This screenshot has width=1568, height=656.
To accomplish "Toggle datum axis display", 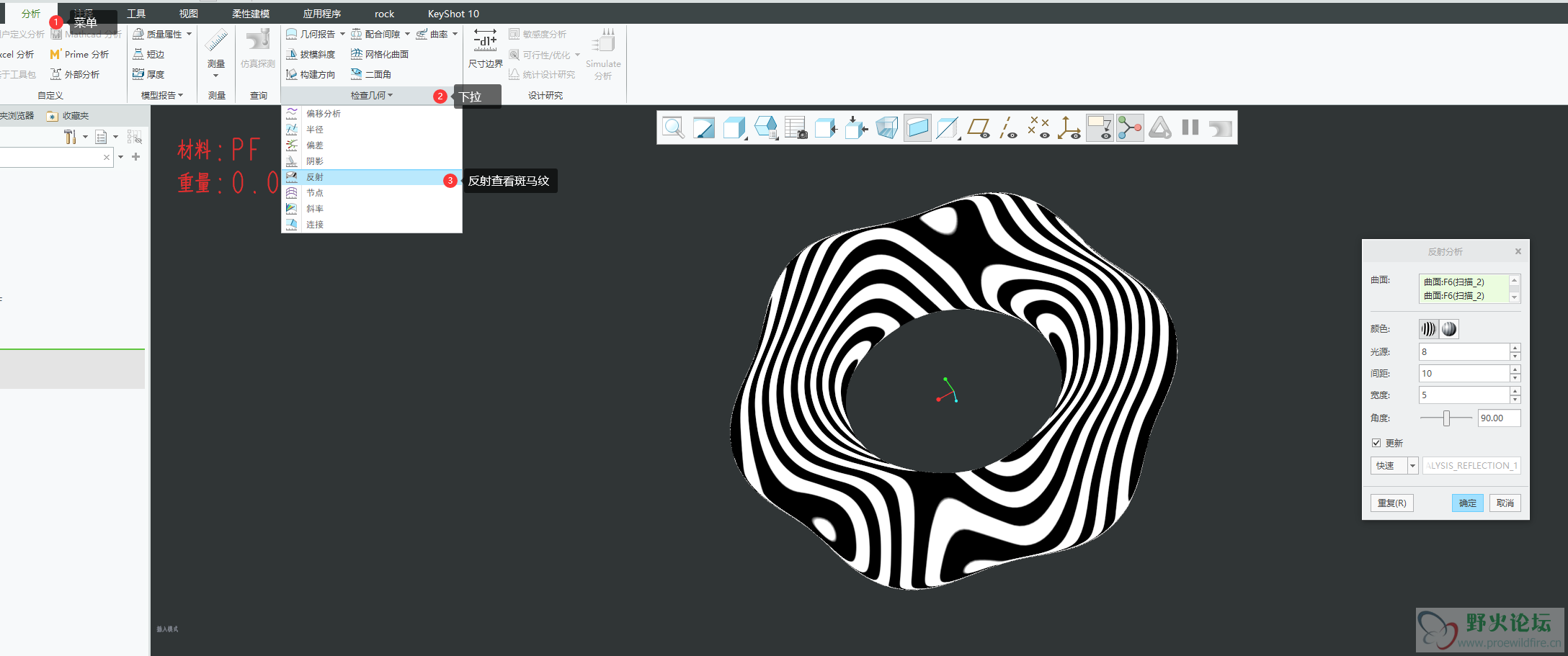I will tap(1008, 128).
